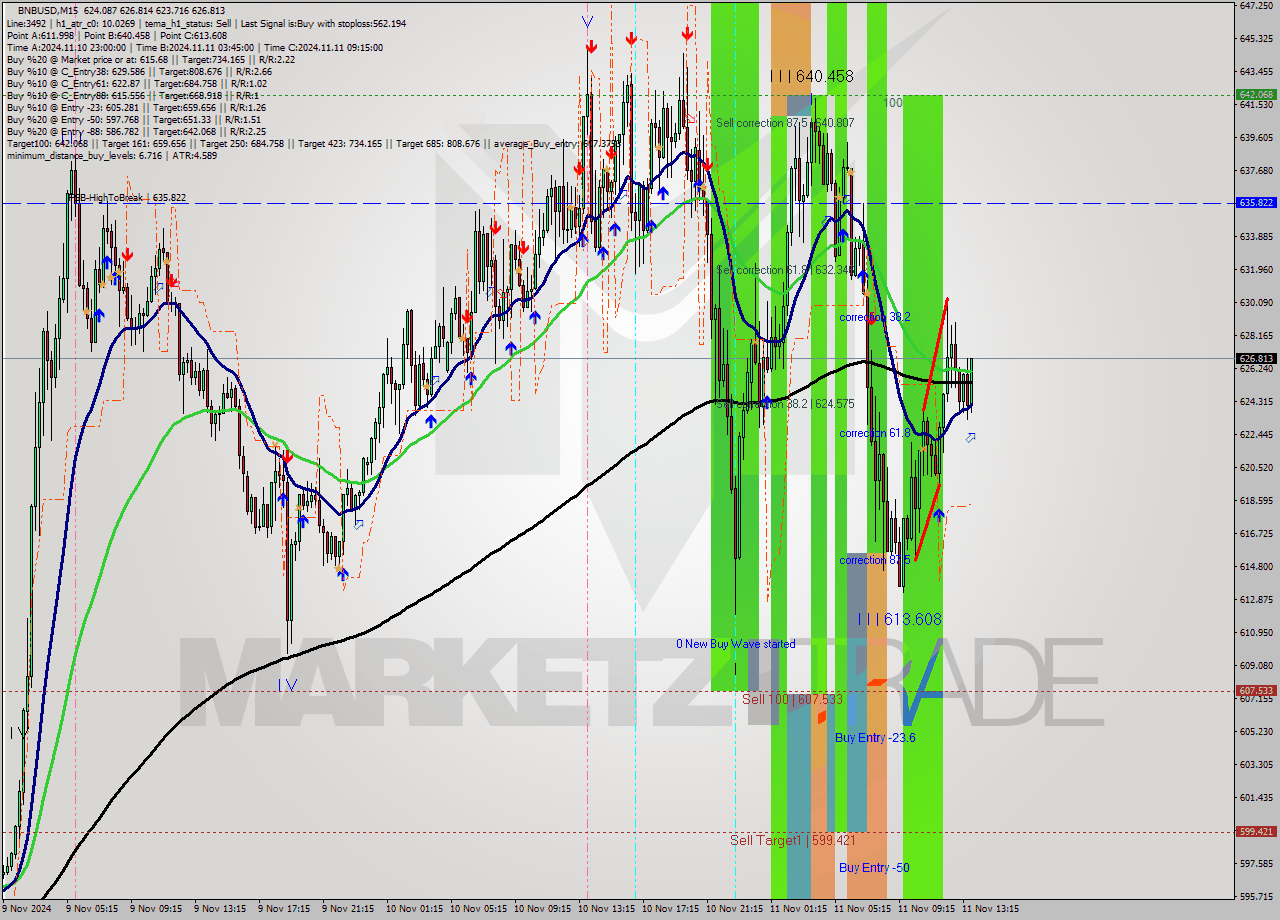Click the C_Entry61: 622.87 buy line
This screenshot has width=1280, height=920.
point(139,84)
